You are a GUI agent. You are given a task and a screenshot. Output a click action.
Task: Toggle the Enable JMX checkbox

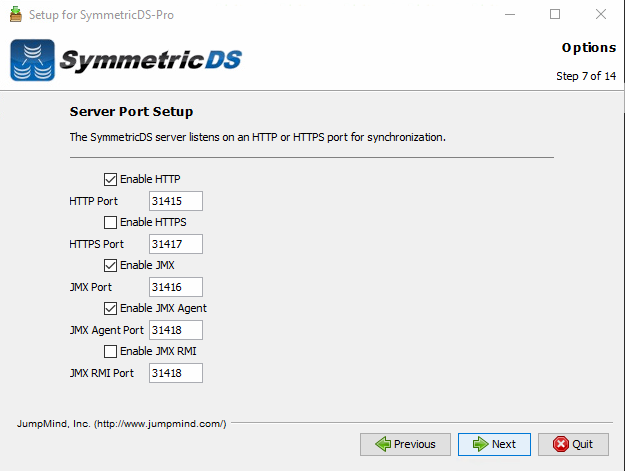(x=110, y=265)
